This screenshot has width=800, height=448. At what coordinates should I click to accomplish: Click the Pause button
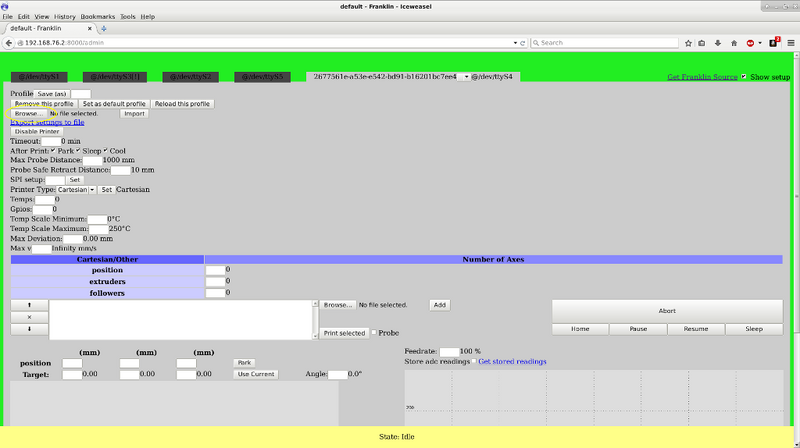coord(638,329)
